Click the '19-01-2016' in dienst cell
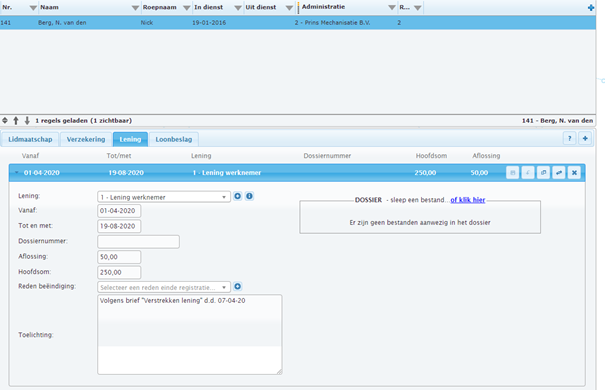The height and width of the screenshot is (390, 605). [209, 23]
